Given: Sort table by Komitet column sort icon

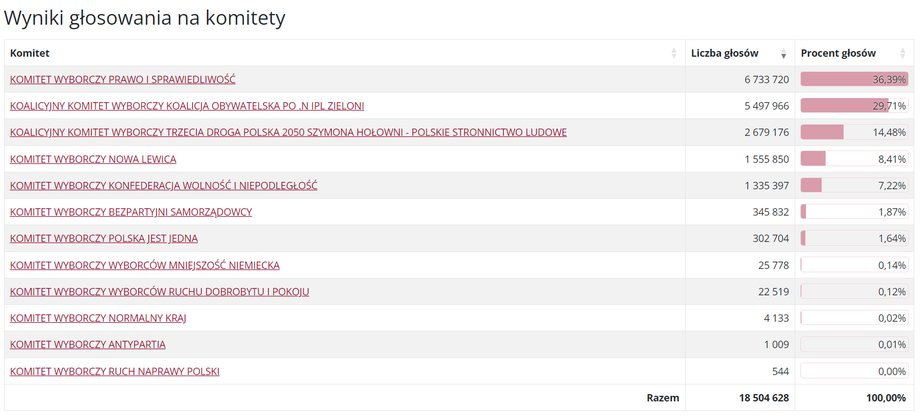Looking at the screenshot, I should tap(674, 53).
